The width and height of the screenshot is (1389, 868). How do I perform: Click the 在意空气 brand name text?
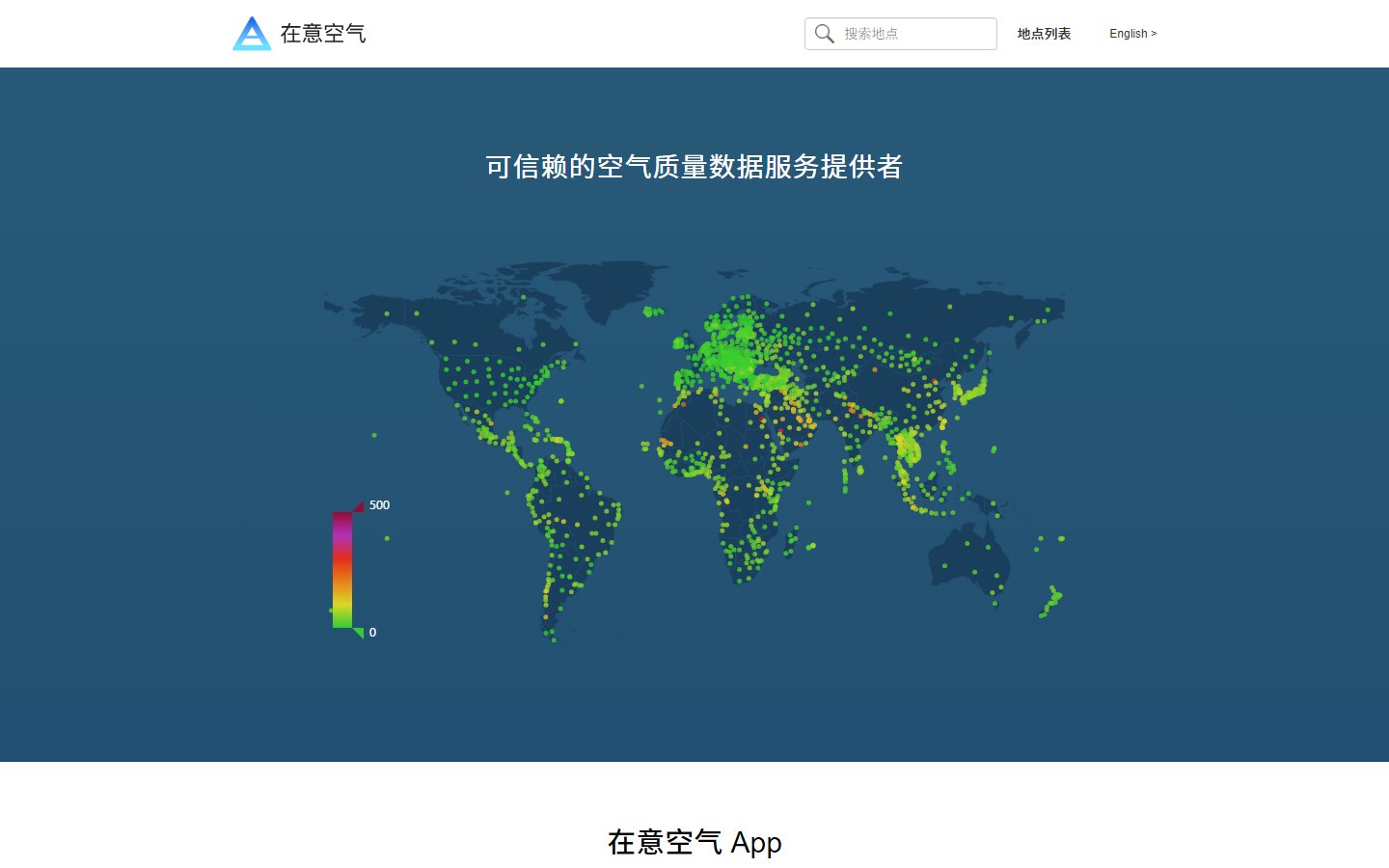[323, 34]
